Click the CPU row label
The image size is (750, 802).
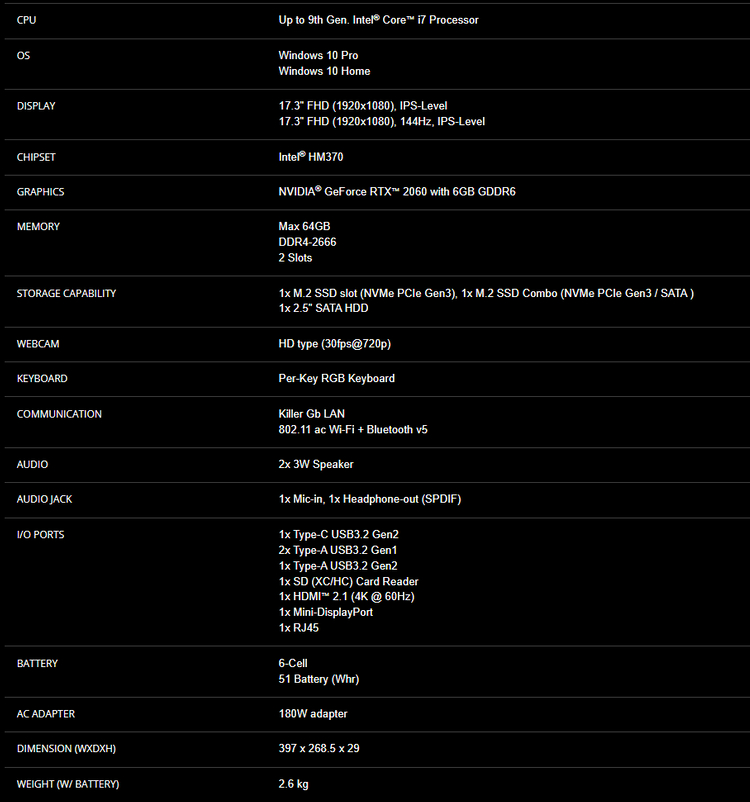27,20
